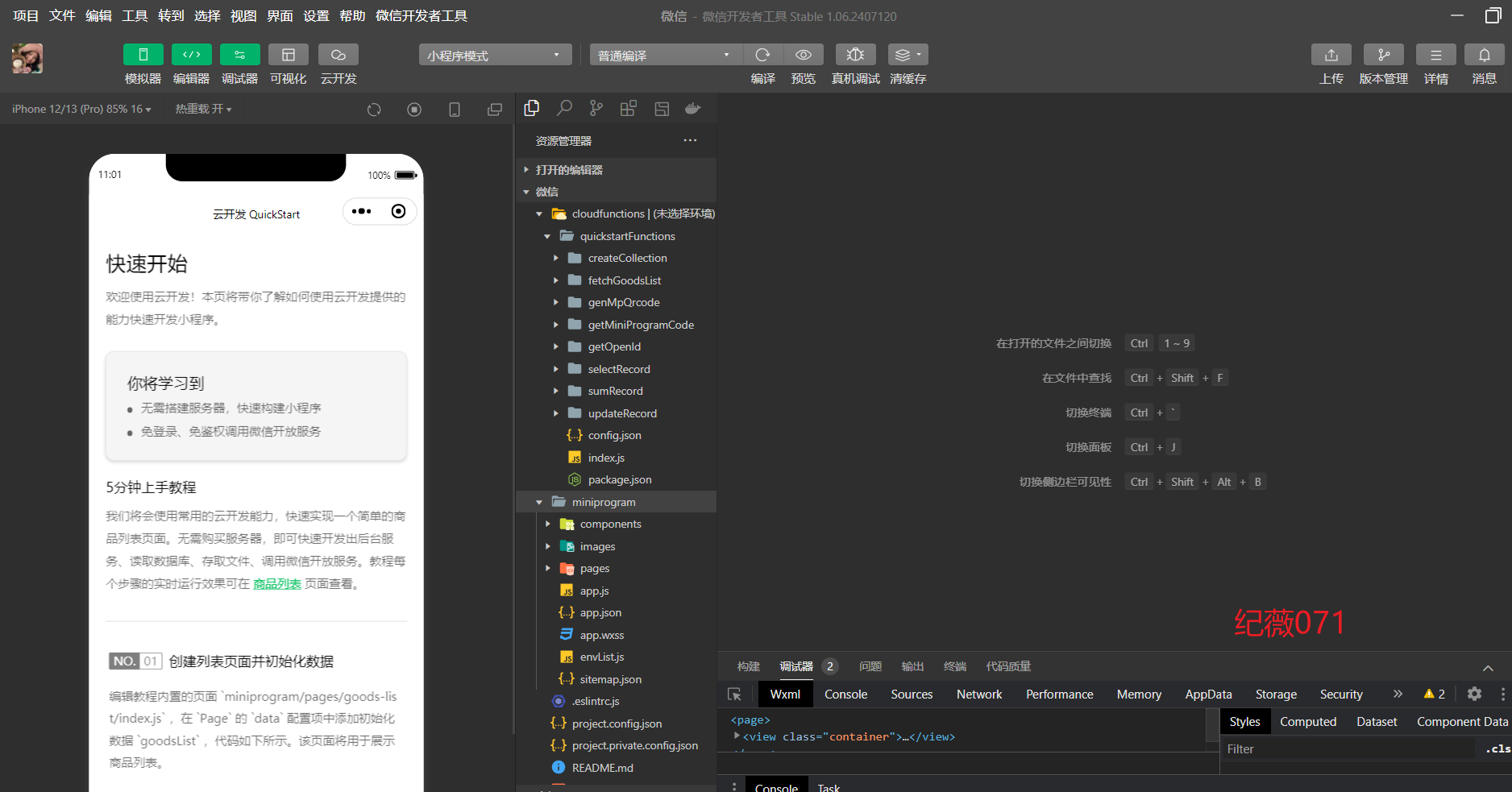Click the styles Filter input field
The height and width of the screenshot is (792, 1512).
click(x=1348, y=748)
